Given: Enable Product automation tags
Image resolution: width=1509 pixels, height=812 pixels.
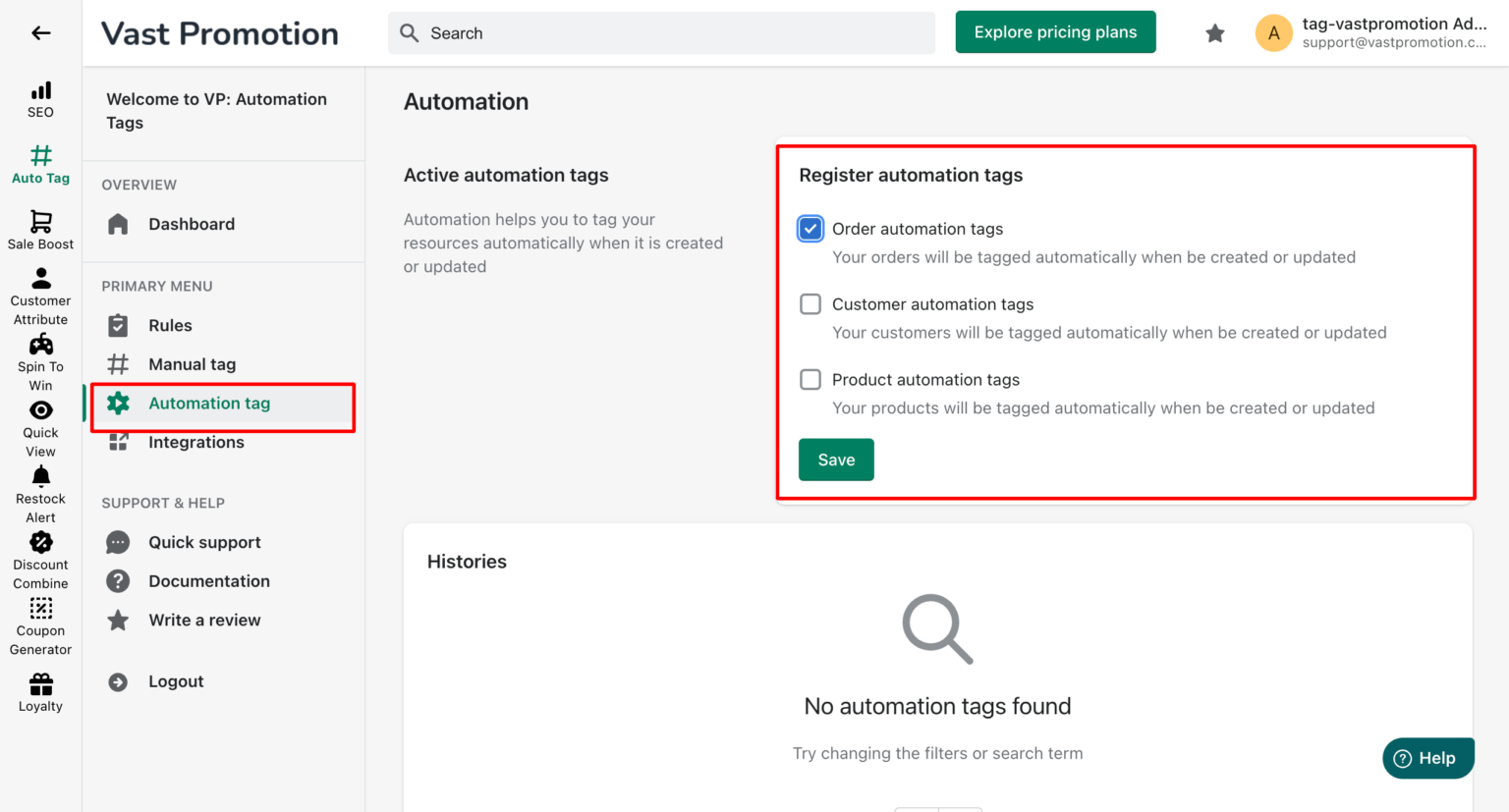Looking at the screenshot, I should [810, 379].
